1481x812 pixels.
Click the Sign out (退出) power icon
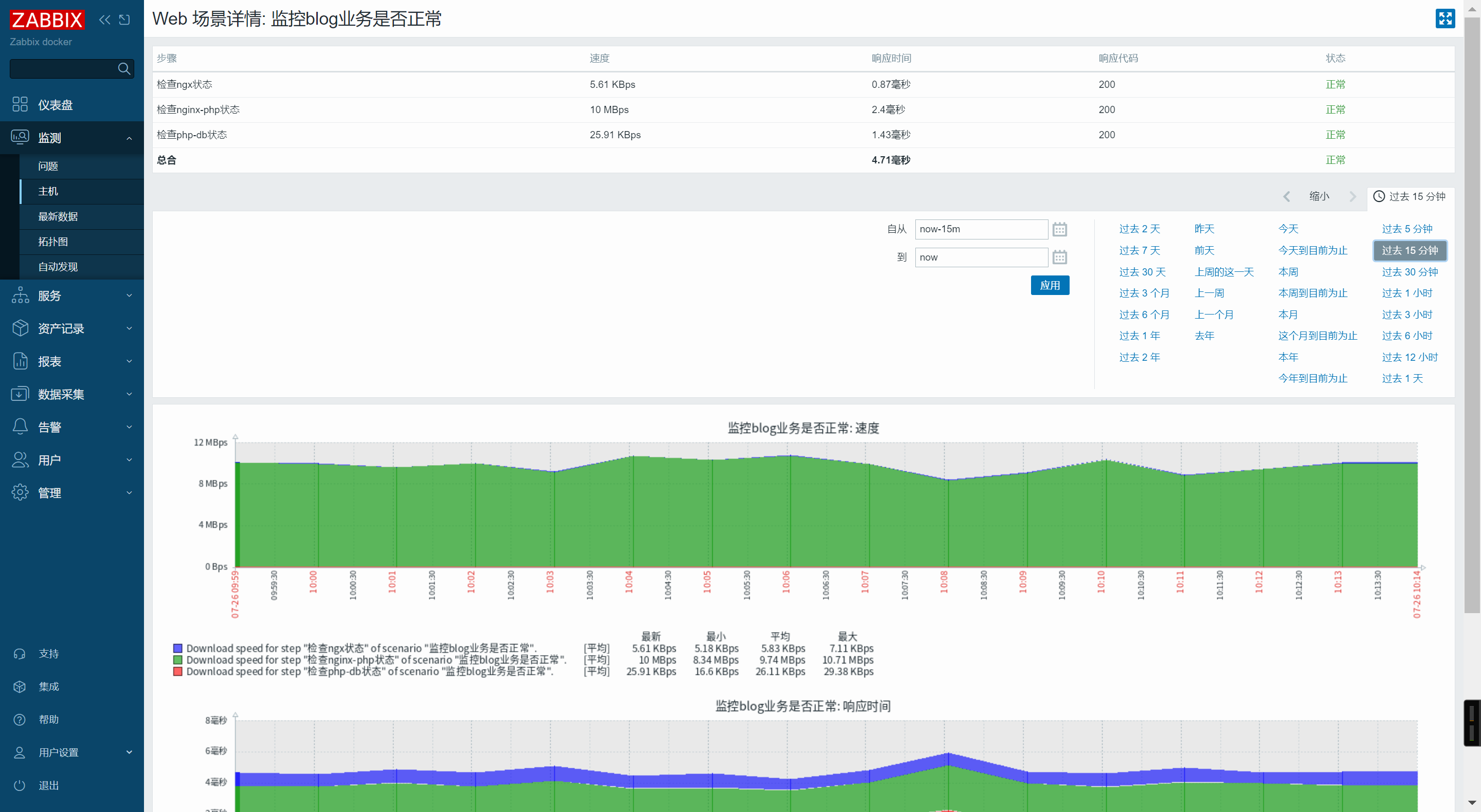point(20,785)
